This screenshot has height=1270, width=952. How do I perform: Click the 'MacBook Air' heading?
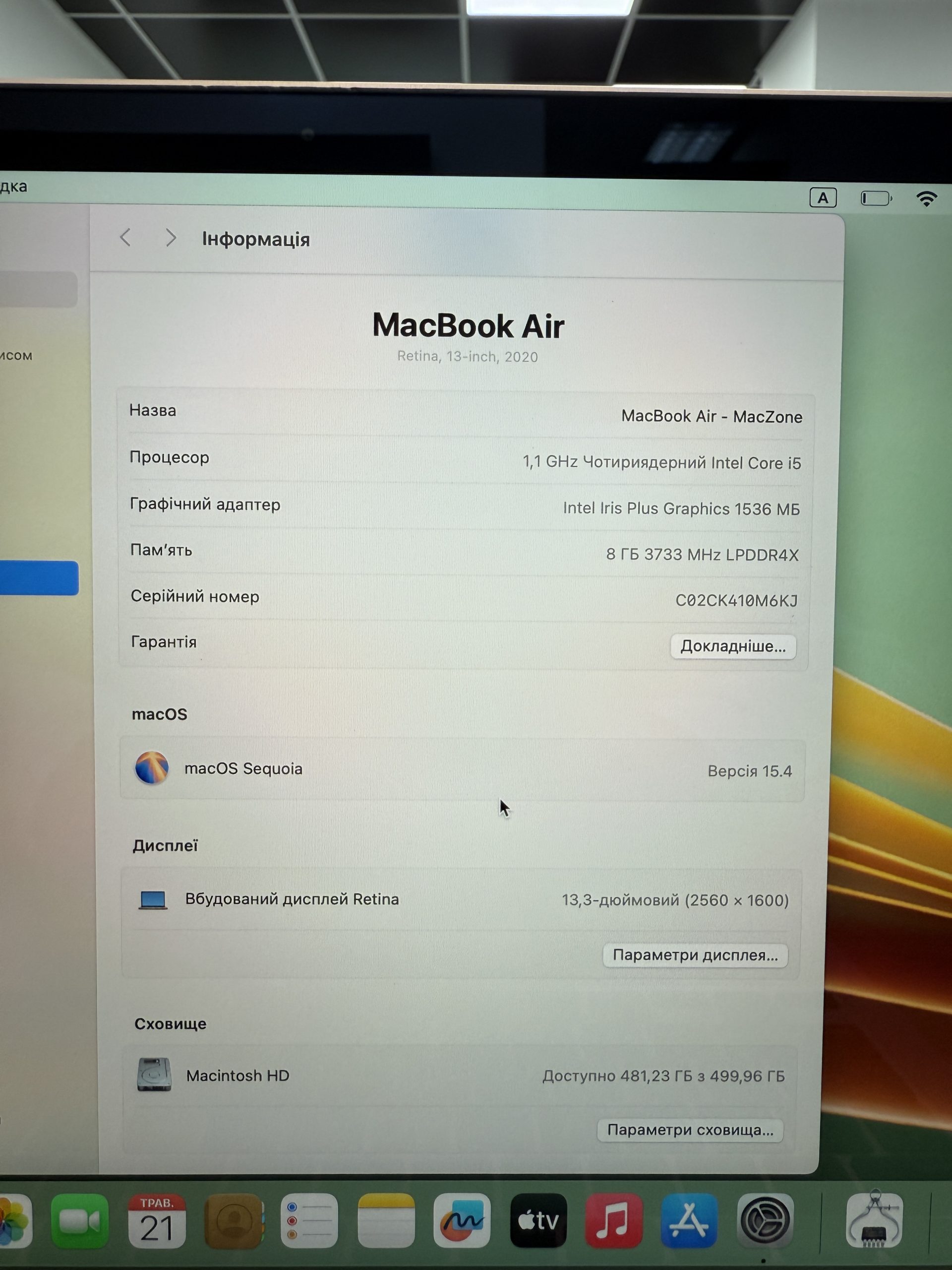tap(468, 325)
